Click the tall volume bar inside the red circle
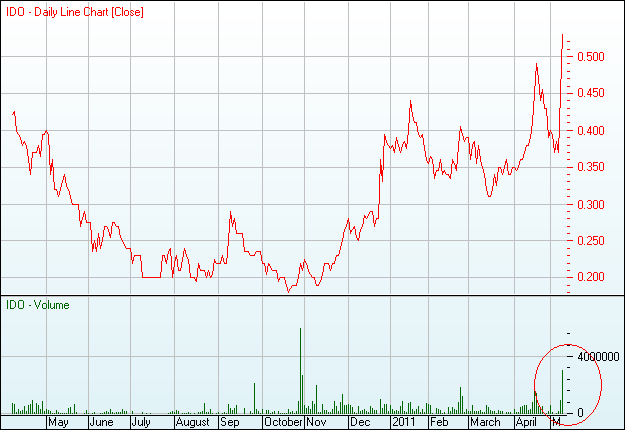This screenshot has height=430, width=625. pos(562,392)
